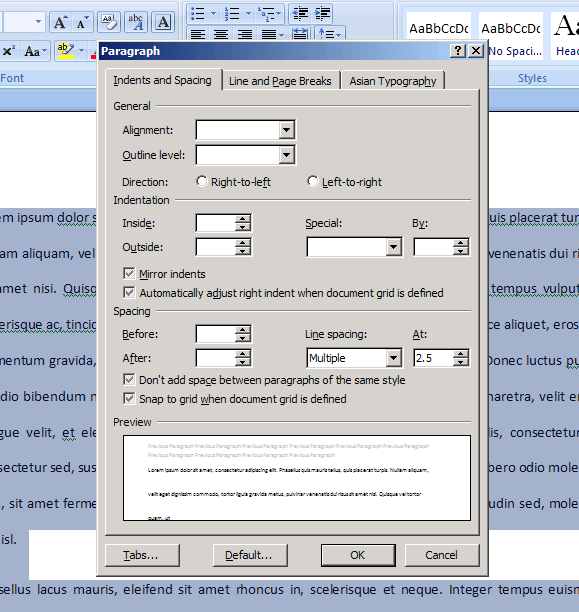Click the Inside indentation field
Viewport: 579px width, 612px height.
(x=216, y=223)
